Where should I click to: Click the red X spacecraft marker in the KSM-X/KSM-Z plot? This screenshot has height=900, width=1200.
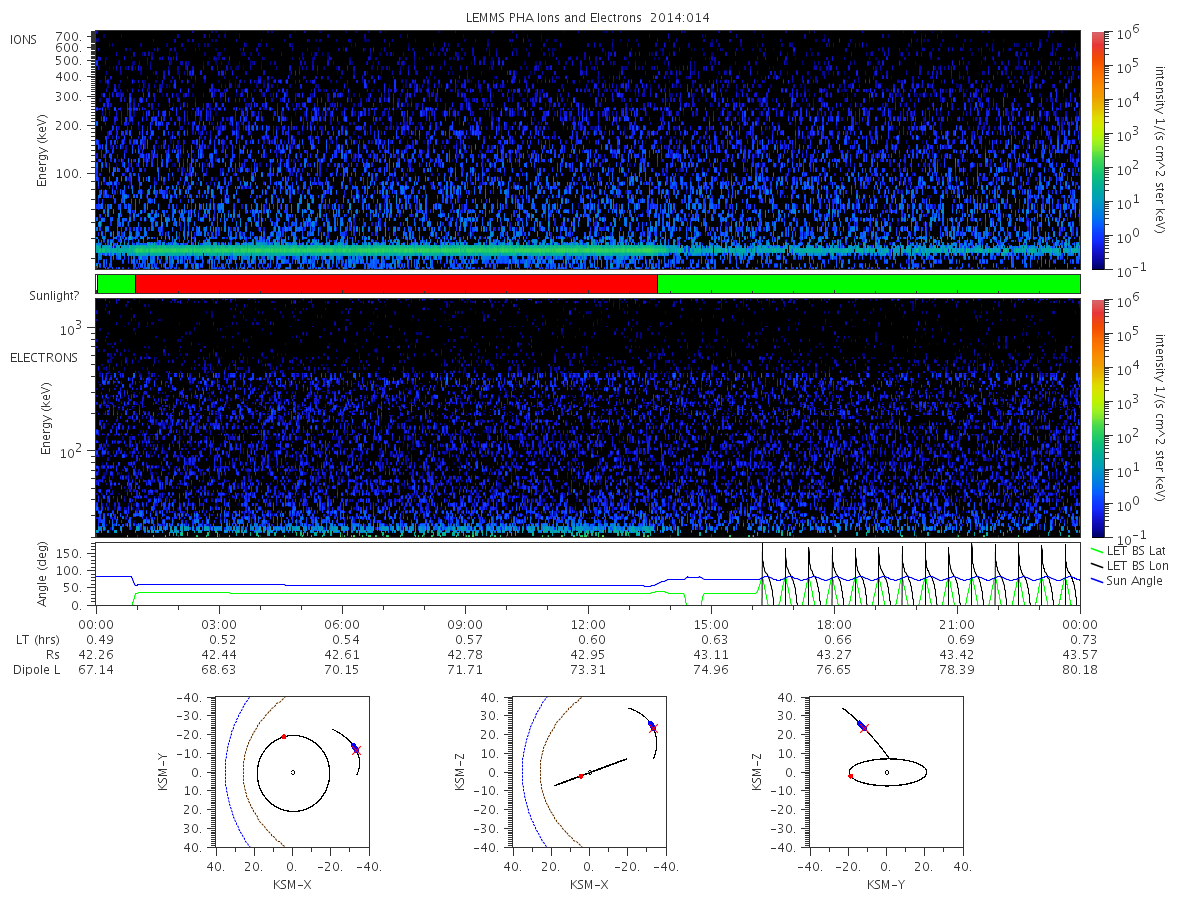tap(653, 728)
